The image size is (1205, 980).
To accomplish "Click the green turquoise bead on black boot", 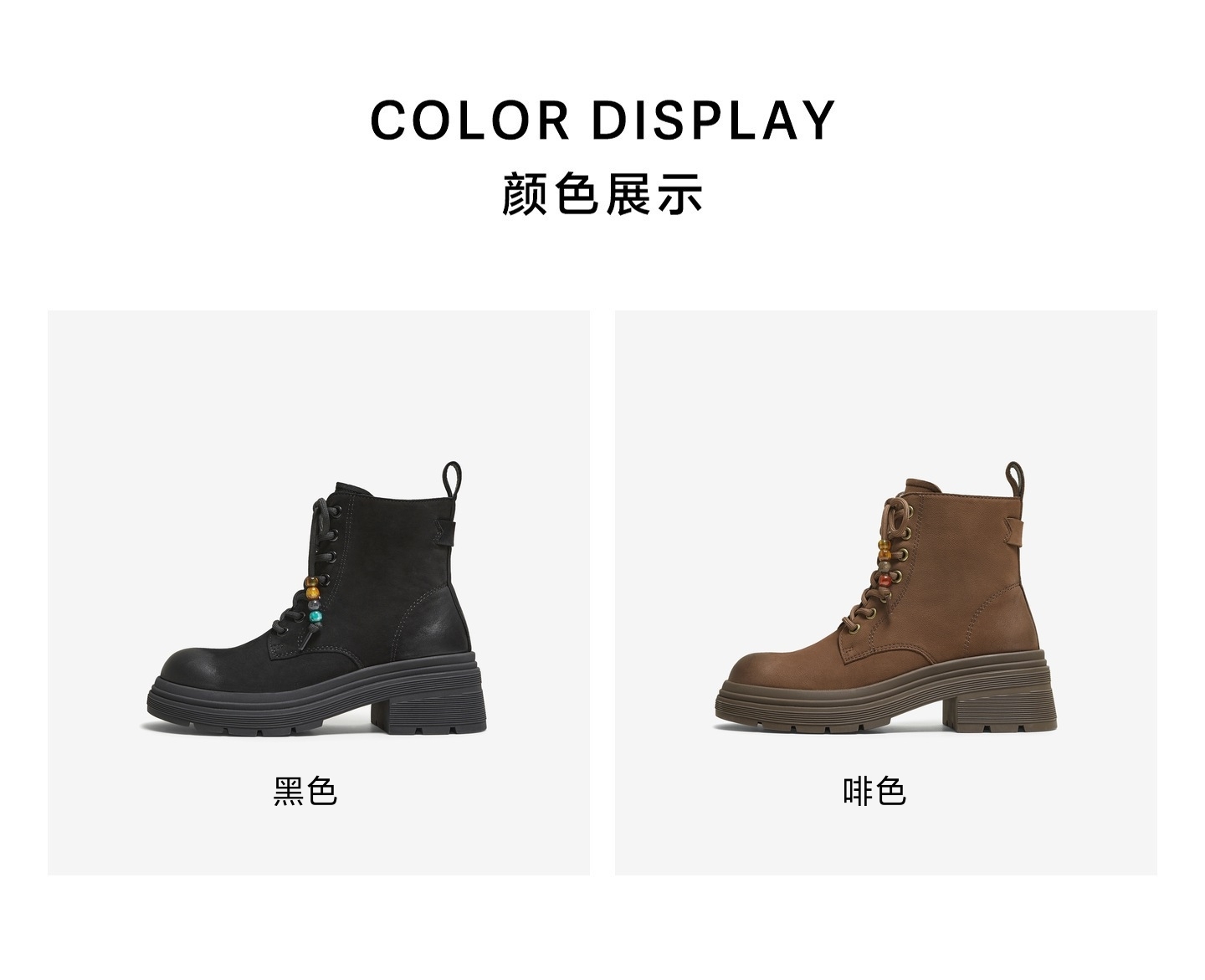I will 315,618.
